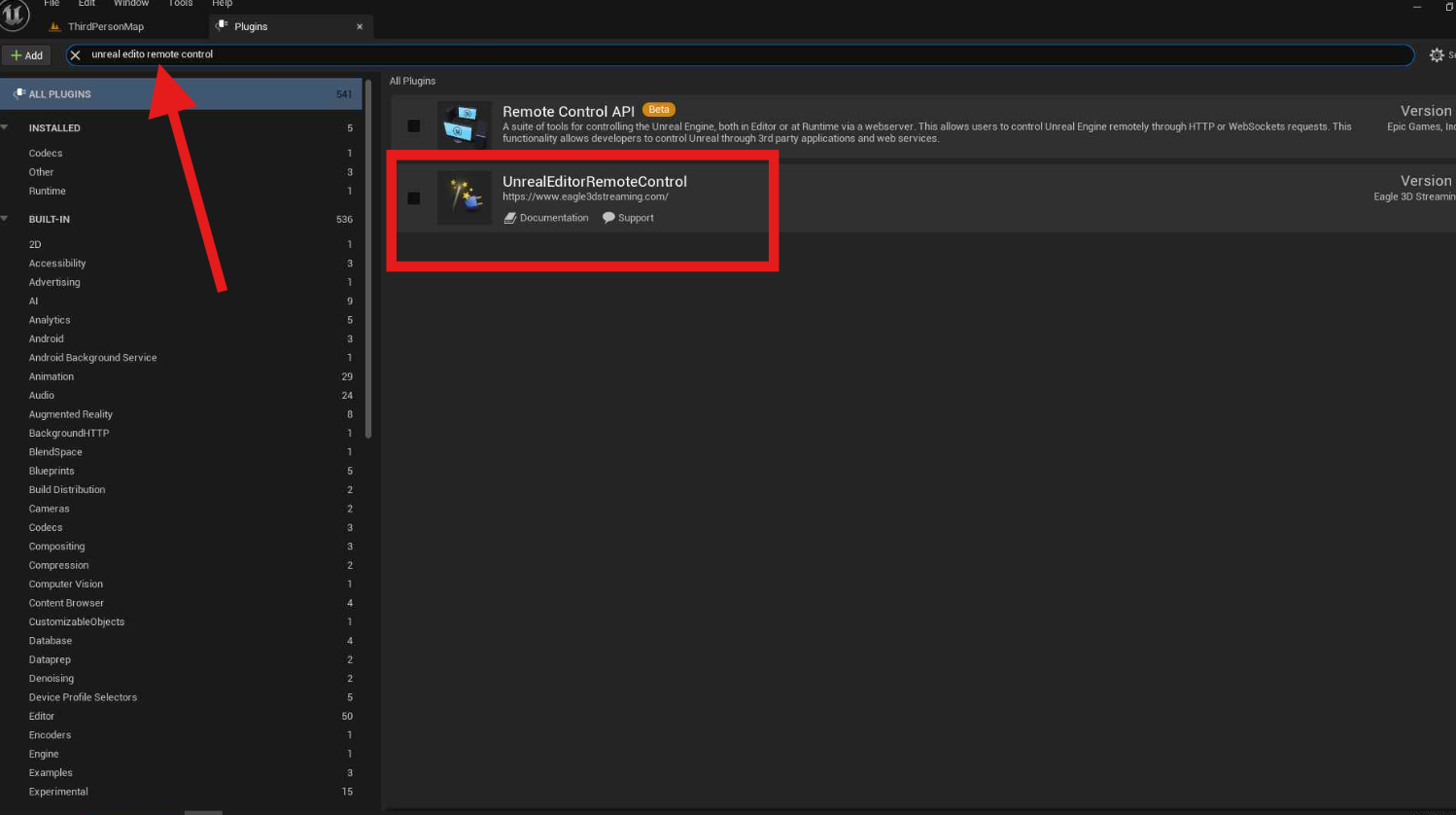Open the eagle3dstreaming.com link

coord(585,196)
